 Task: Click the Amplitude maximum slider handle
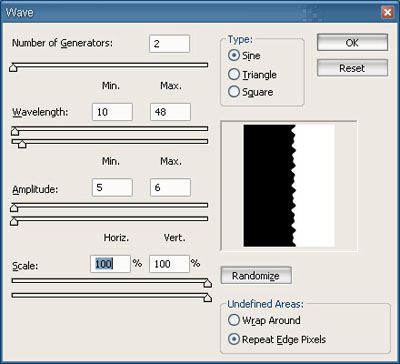pyautogui.click(x=14, y=221)
